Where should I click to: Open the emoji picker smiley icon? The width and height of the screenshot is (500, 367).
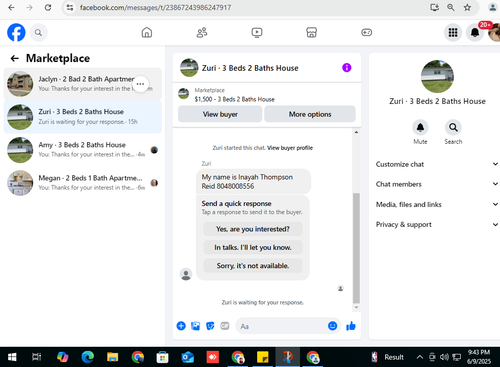332,326
